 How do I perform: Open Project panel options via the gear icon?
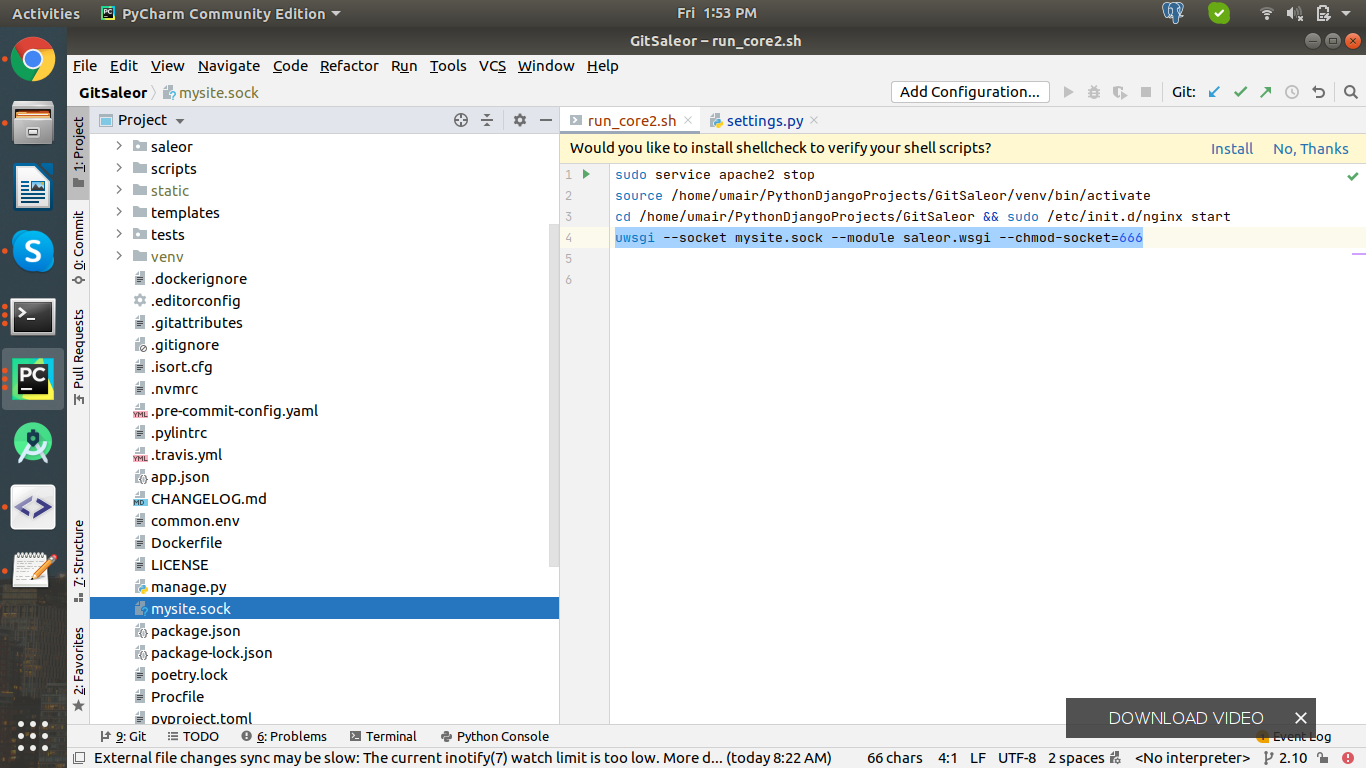pos(519,119)
